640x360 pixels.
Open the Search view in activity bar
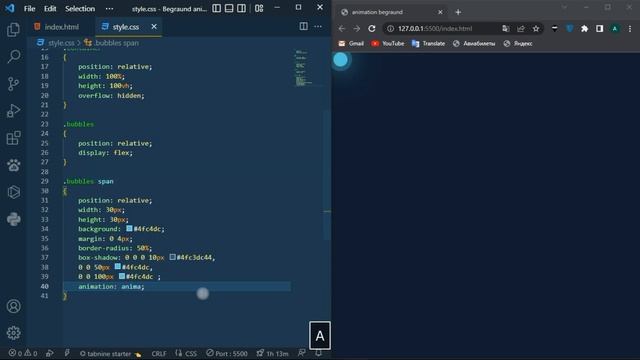[13, 56]
